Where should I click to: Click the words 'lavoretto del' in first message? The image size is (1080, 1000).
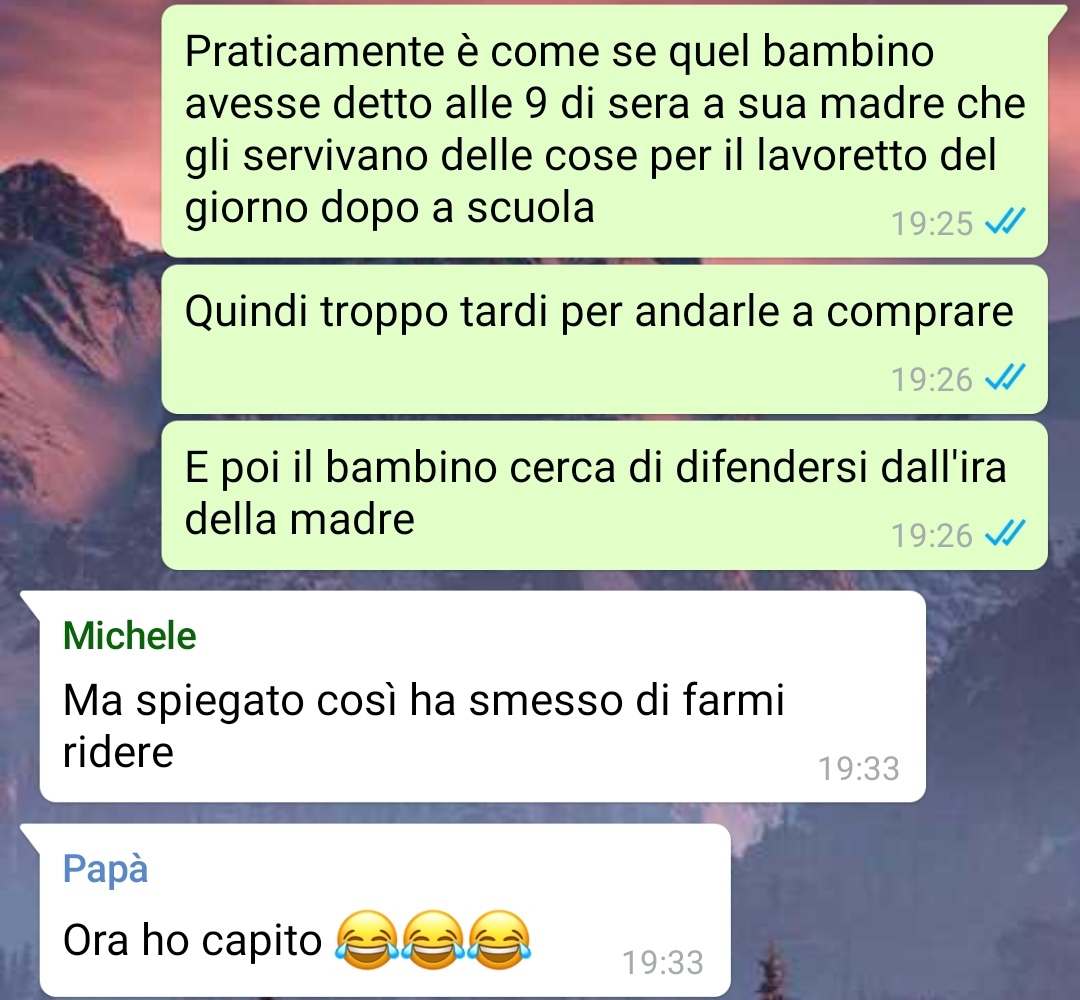click(x=876, y=156)
